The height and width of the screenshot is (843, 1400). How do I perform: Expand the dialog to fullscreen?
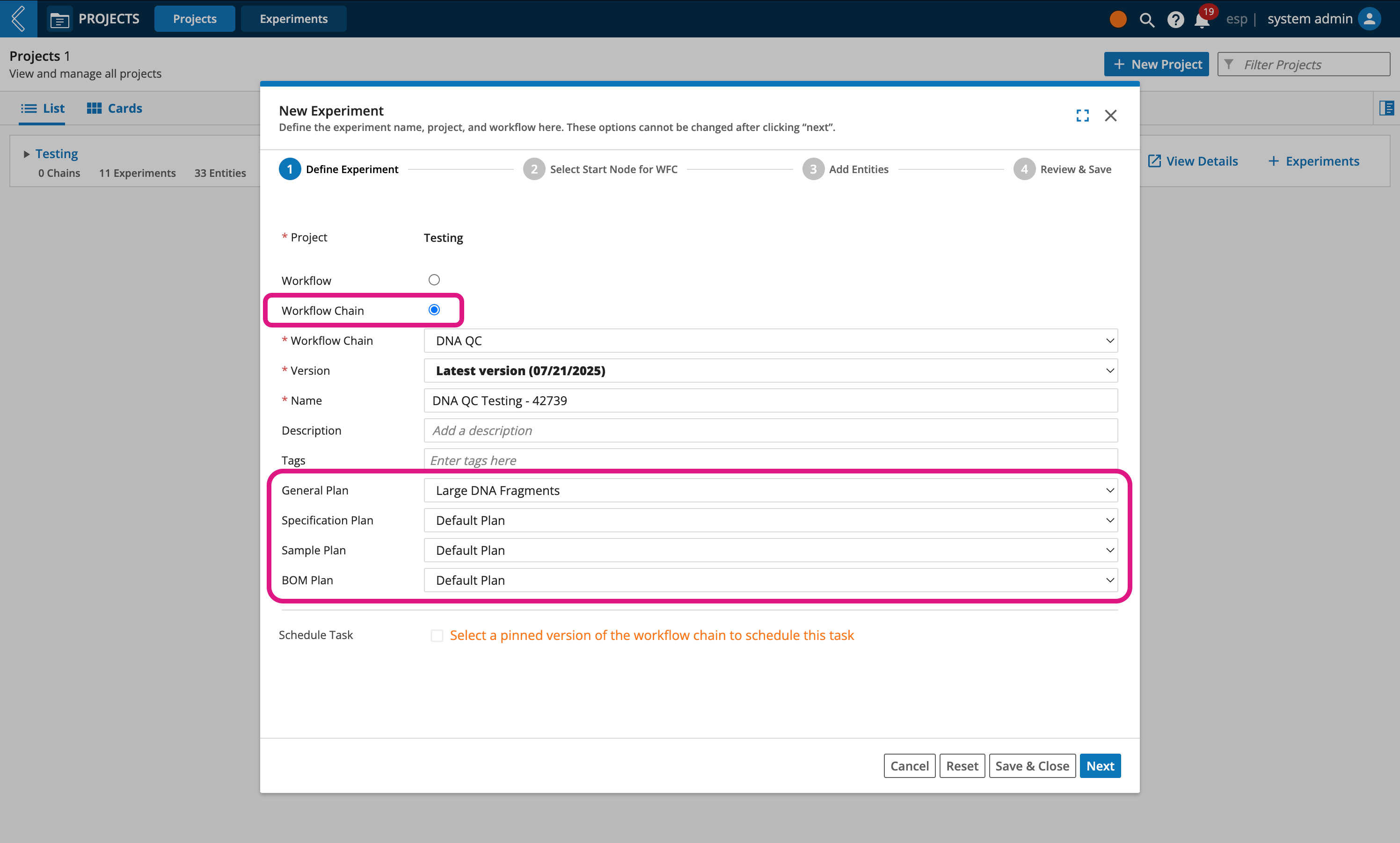point(1082,115)
